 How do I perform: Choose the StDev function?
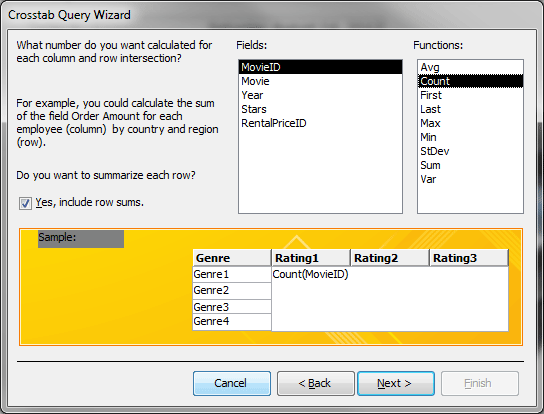point(470,151)
